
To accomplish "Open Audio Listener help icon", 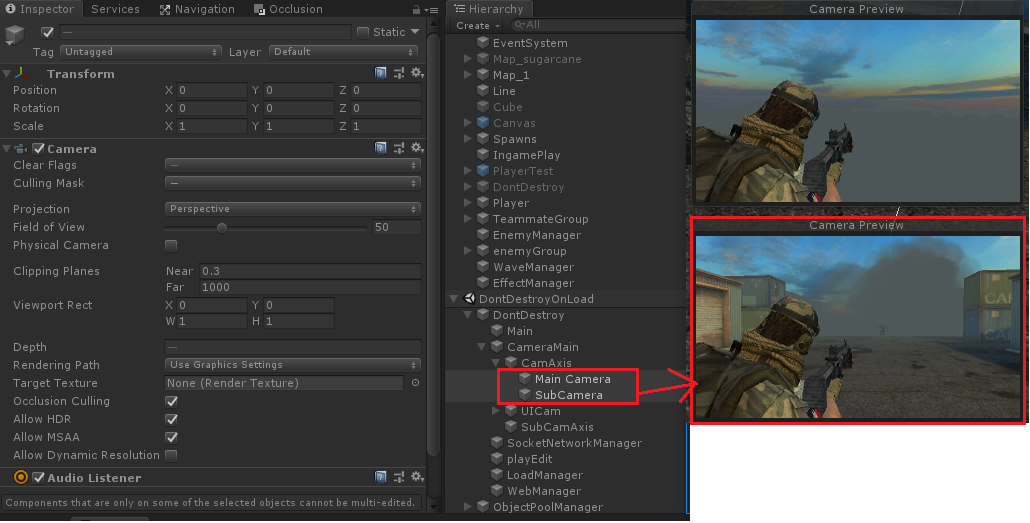I will point(380,477).
